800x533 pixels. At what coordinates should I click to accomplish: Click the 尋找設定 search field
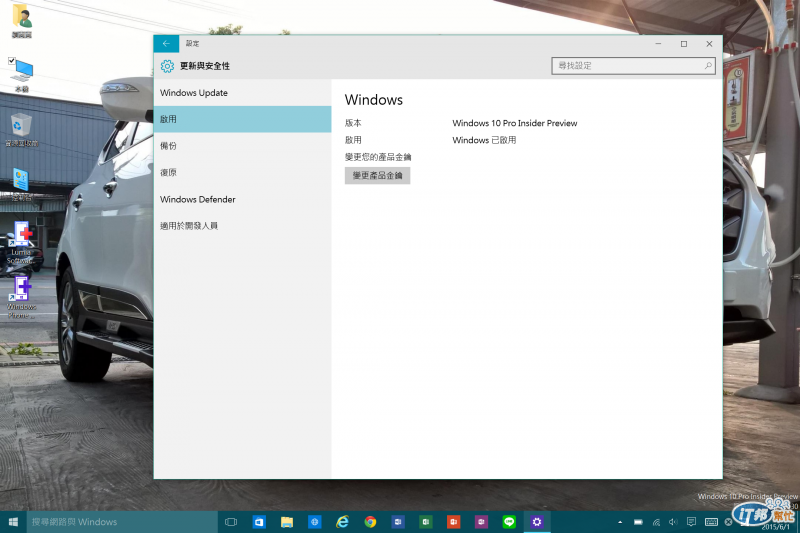tap(633, 66)
